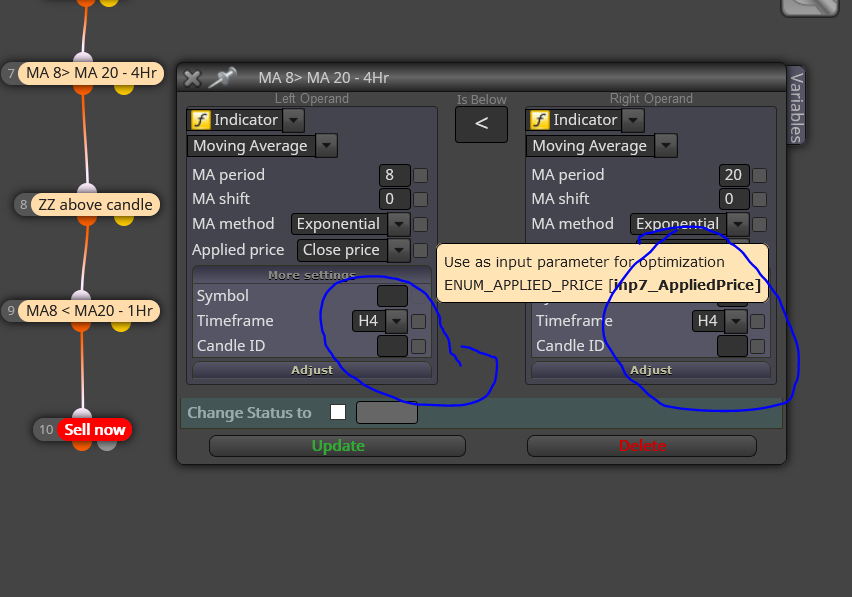Select the red Sell now node
The height and width of the screenshot is (597, 852).
(95, 430)
